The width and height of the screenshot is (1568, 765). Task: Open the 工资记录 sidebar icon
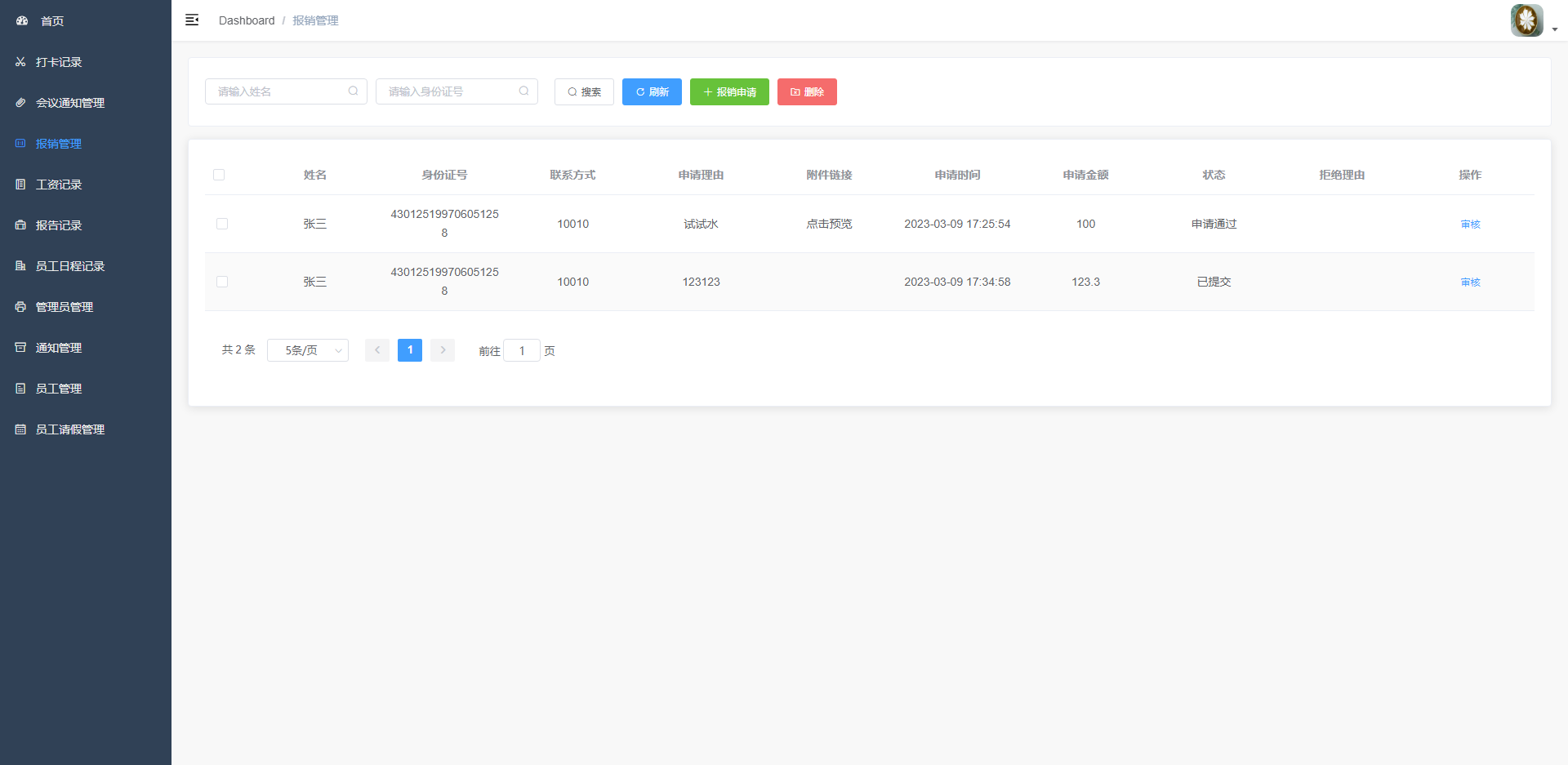pyautogui.click(x=20, y=184)
